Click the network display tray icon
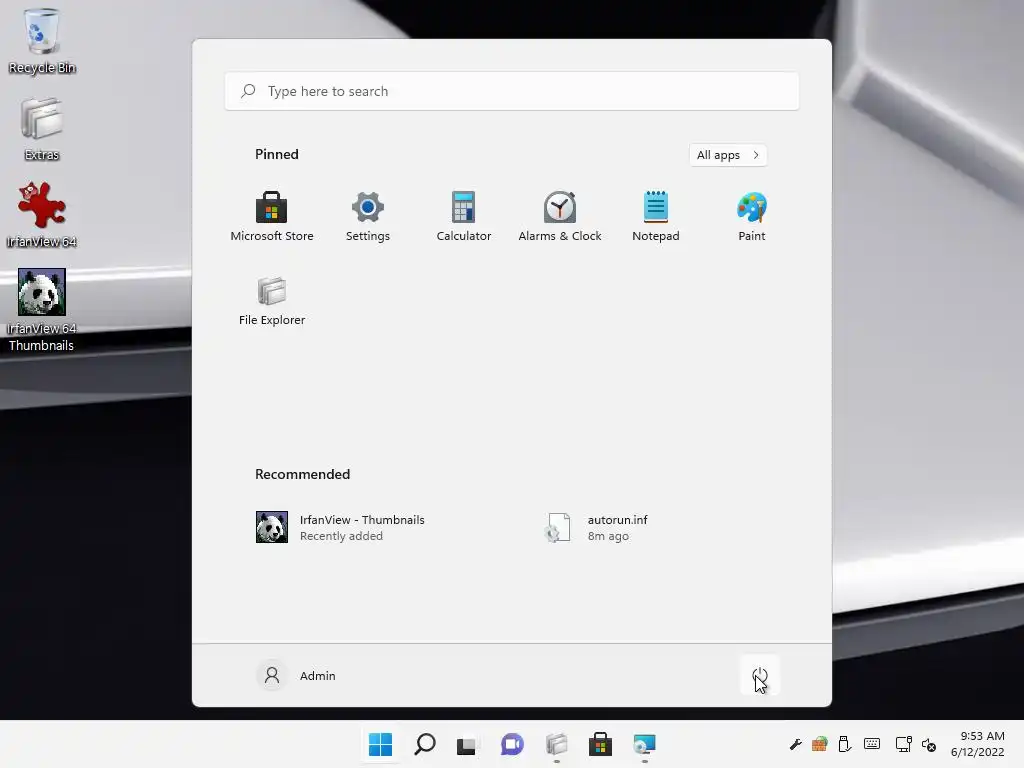The width and height of the screenshot is (1024, 768). pyautogui.click(x=904, y=744)
